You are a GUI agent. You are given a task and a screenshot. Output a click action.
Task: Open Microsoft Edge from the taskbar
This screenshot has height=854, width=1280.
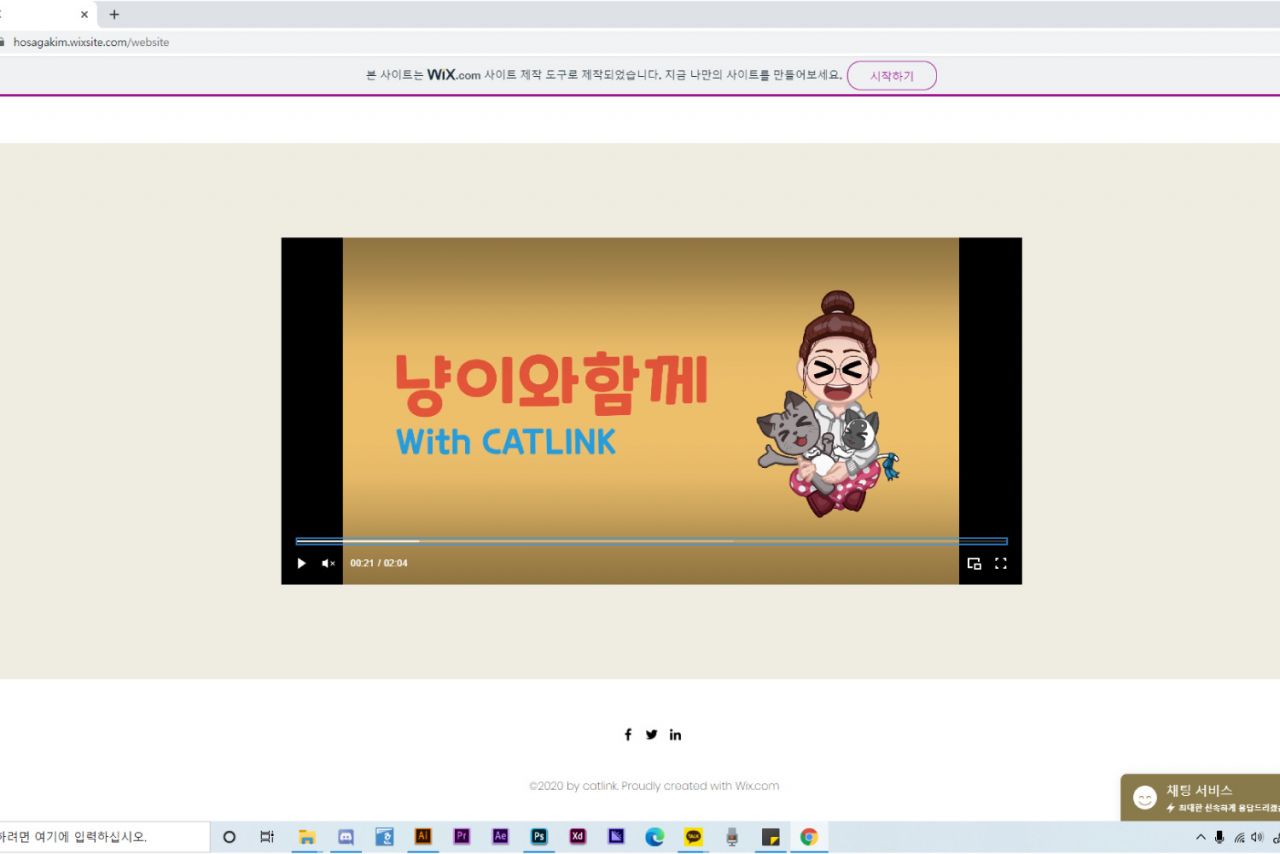point(655,837)
